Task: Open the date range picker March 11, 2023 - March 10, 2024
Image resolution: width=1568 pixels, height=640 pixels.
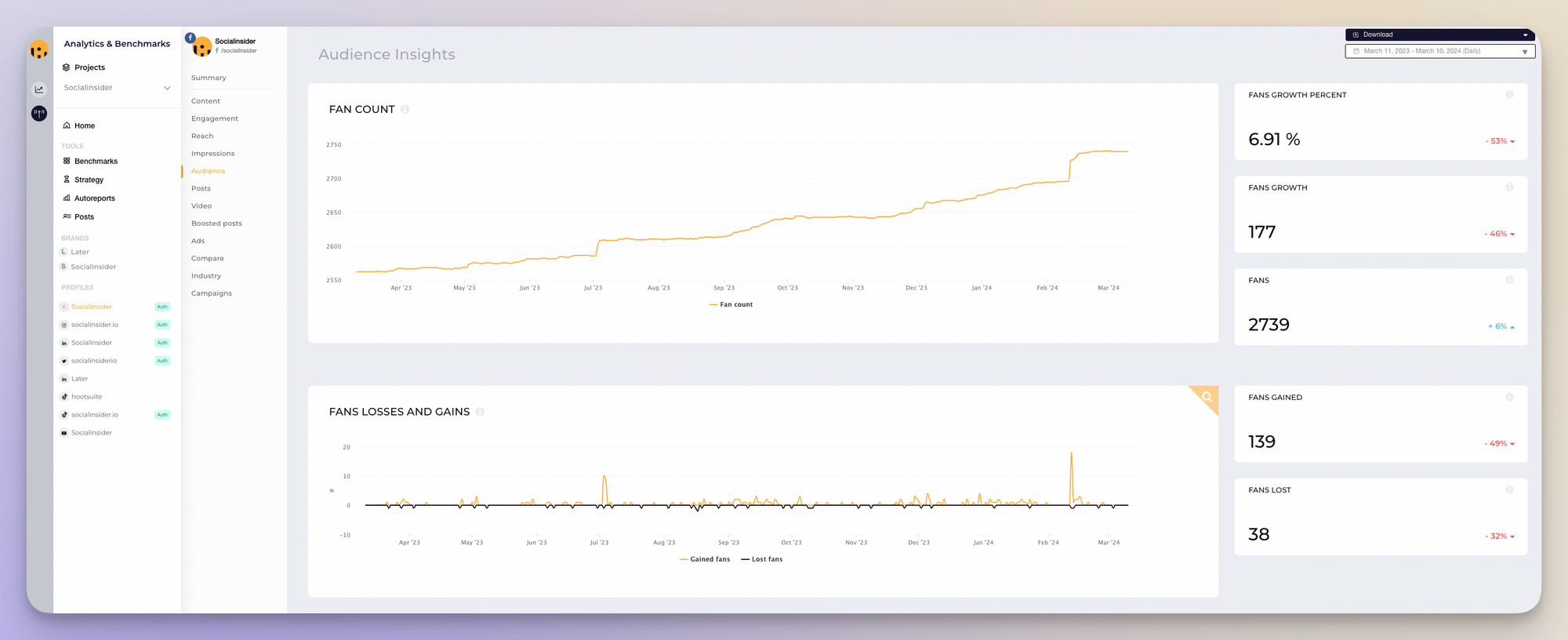Action: tap(1440, 51)
